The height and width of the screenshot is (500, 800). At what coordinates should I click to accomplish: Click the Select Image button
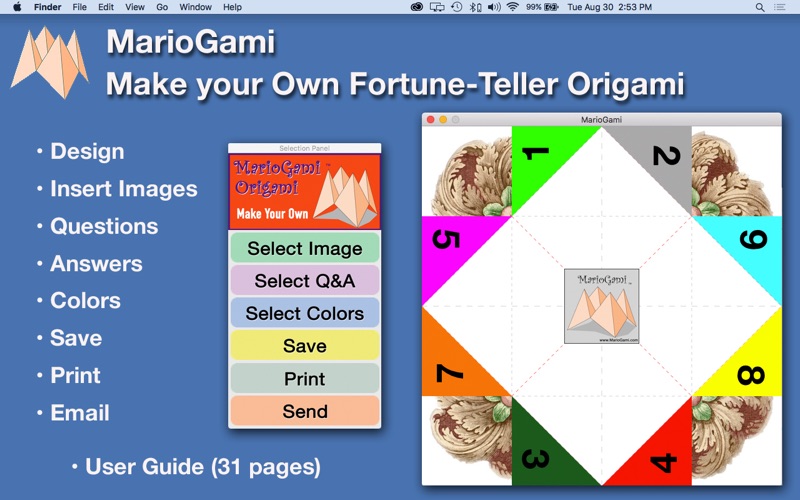pos(305,248)
